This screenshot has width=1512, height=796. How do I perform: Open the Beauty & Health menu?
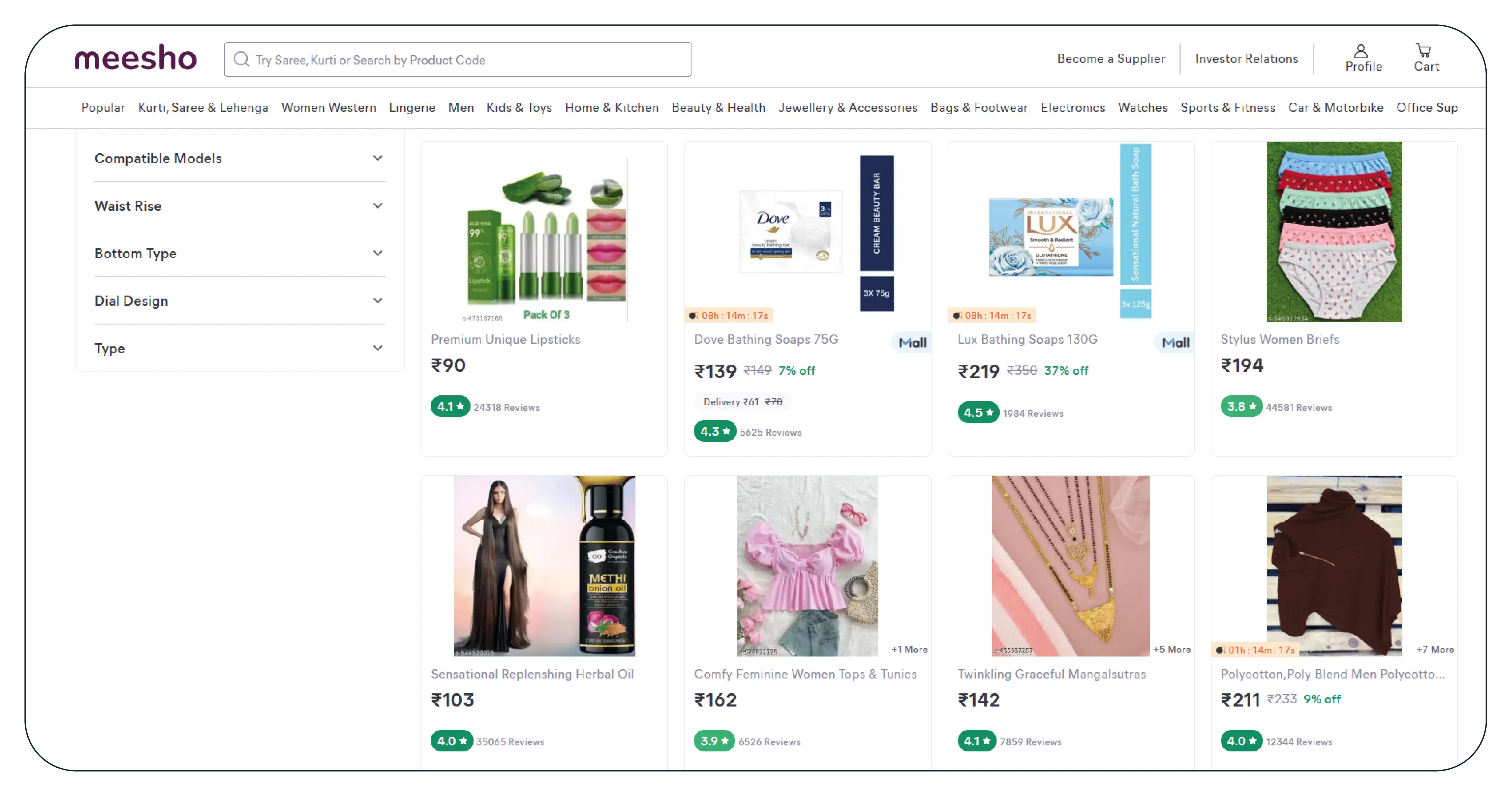(x=718, y=108)
